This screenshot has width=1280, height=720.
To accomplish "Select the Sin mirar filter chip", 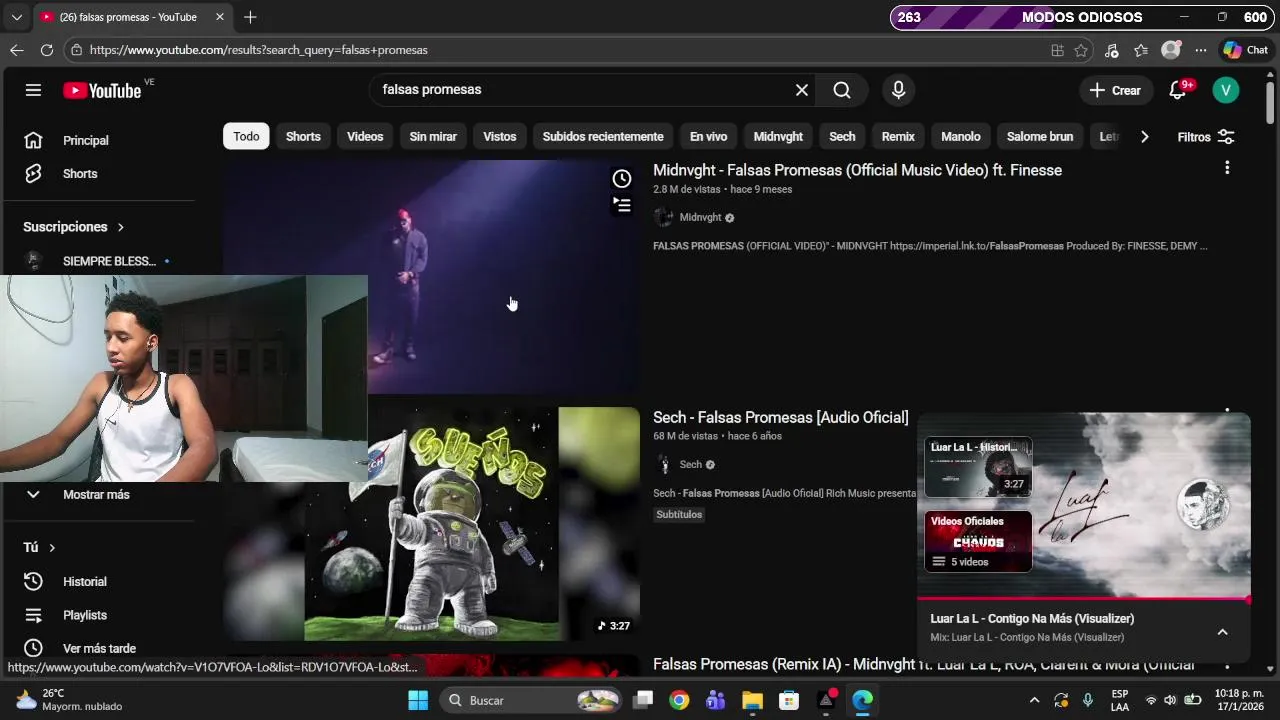I will tap(433, 137).
